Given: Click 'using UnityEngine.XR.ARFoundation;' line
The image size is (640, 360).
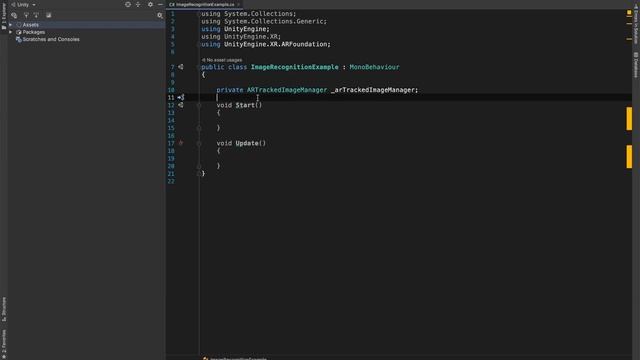Looking at the screenshot, I should 266,44.
